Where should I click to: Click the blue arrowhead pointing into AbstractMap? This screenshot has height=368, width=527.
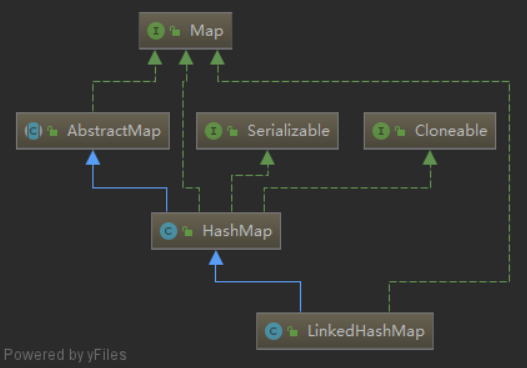[93, 158]
